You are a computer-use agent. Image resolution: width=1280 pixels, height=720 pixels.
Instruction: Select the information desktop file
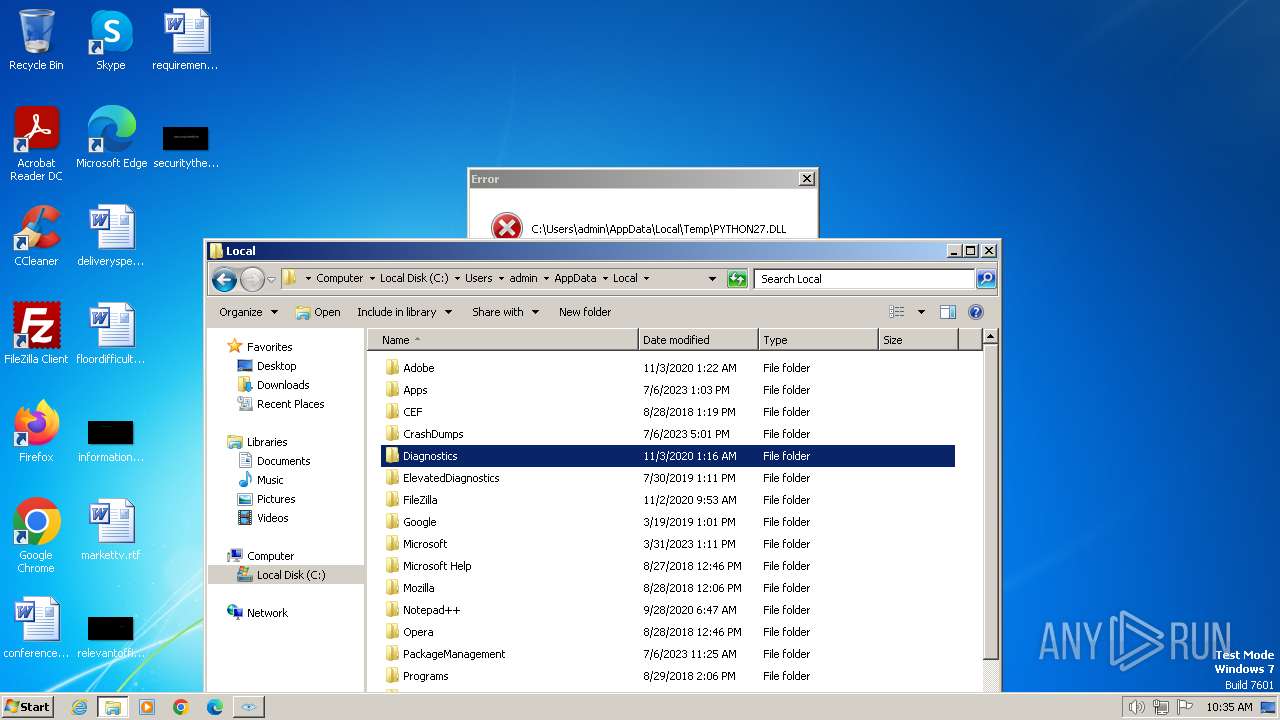[x=111, y=441]
